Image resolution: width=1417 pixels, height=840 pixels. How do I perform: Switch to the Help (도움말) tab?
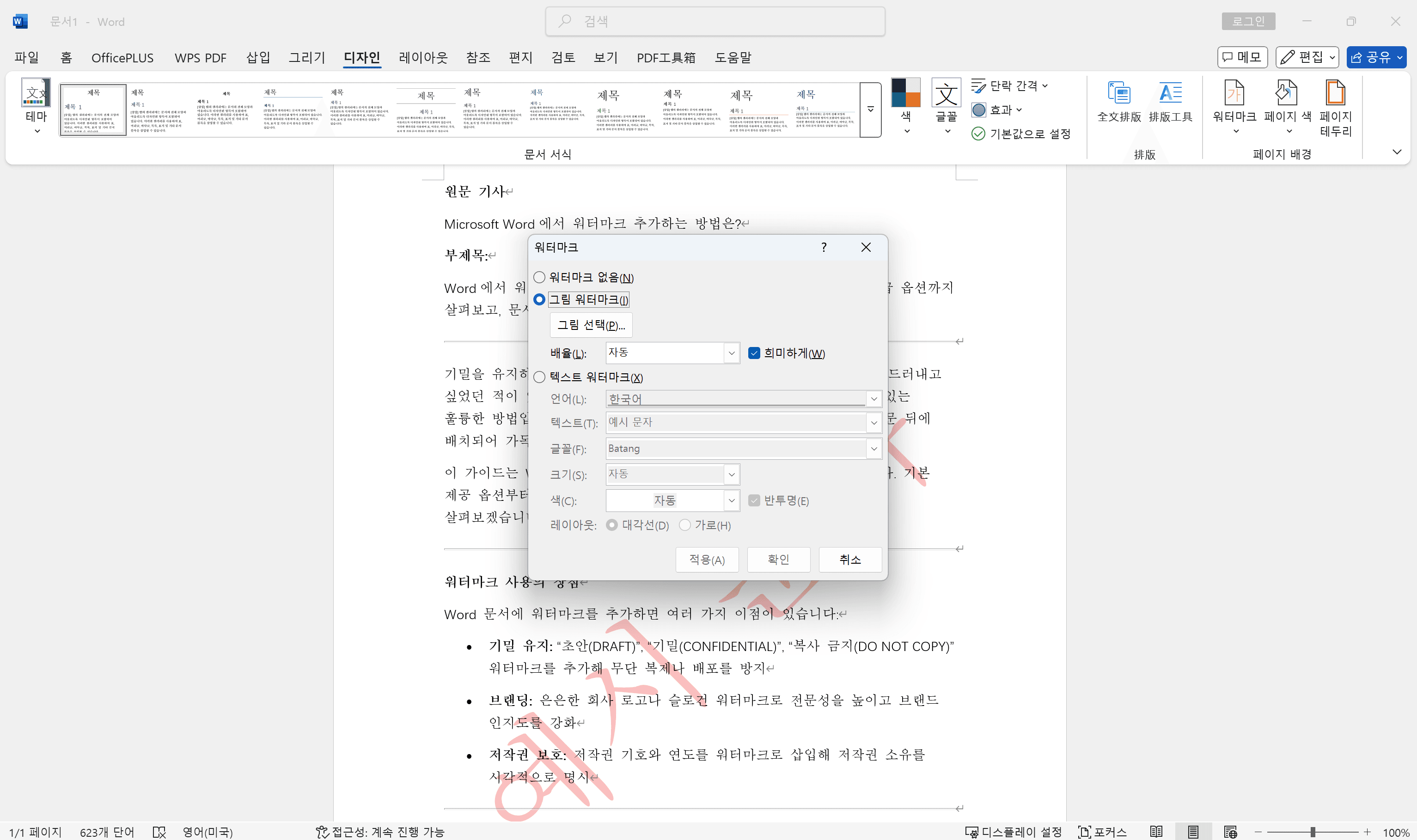(733, 58)
